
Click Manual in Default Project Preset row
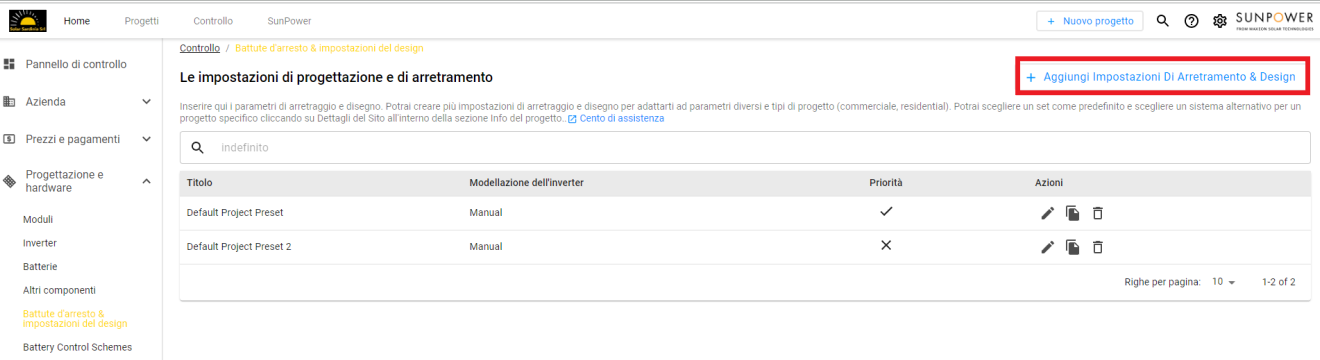pyautogui.click(x=486, y=213)
